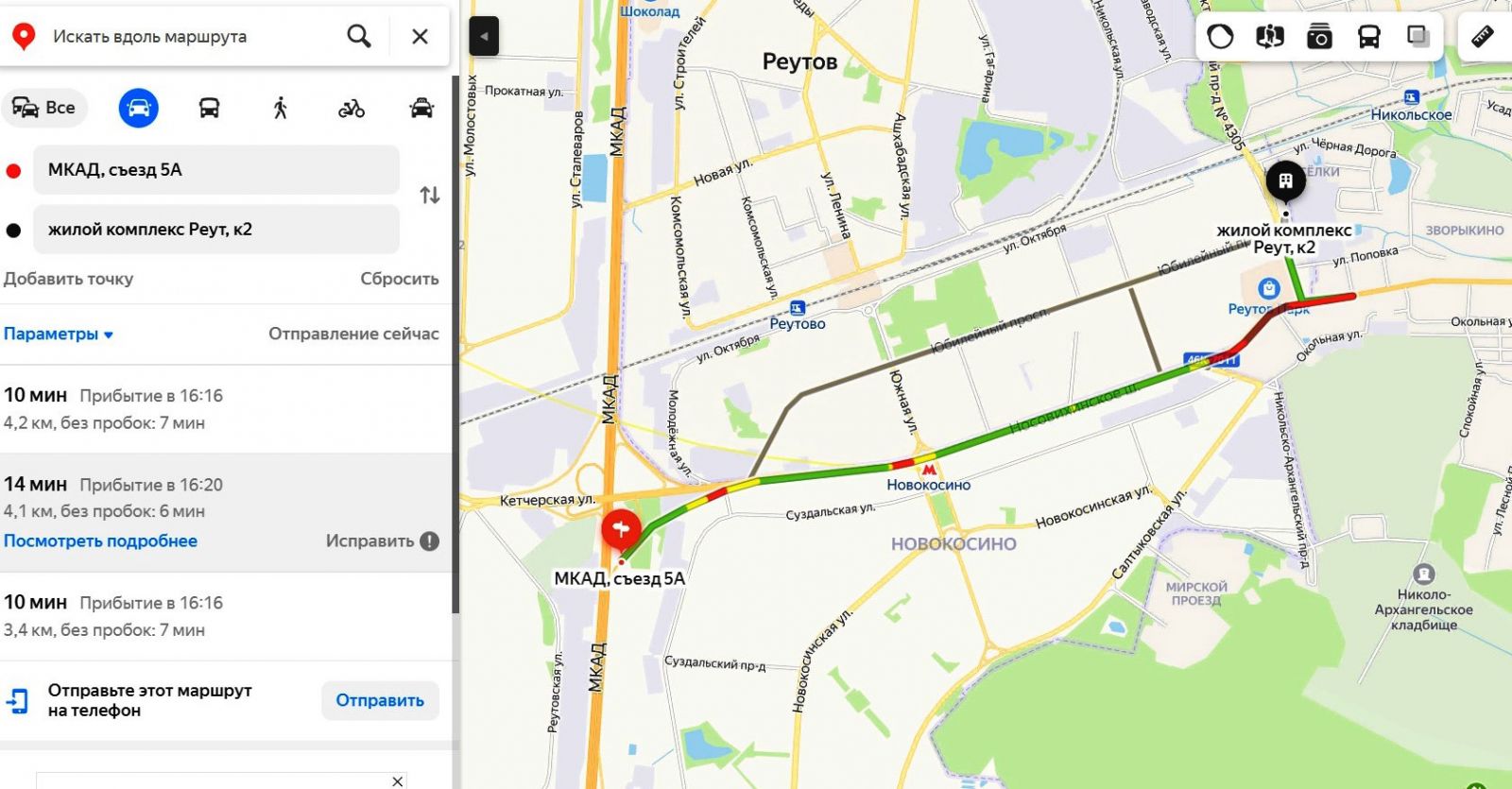Toggle the moving transport layer
The width and height of the screenshot is (1512, 789).
[x=1368, y=37]
